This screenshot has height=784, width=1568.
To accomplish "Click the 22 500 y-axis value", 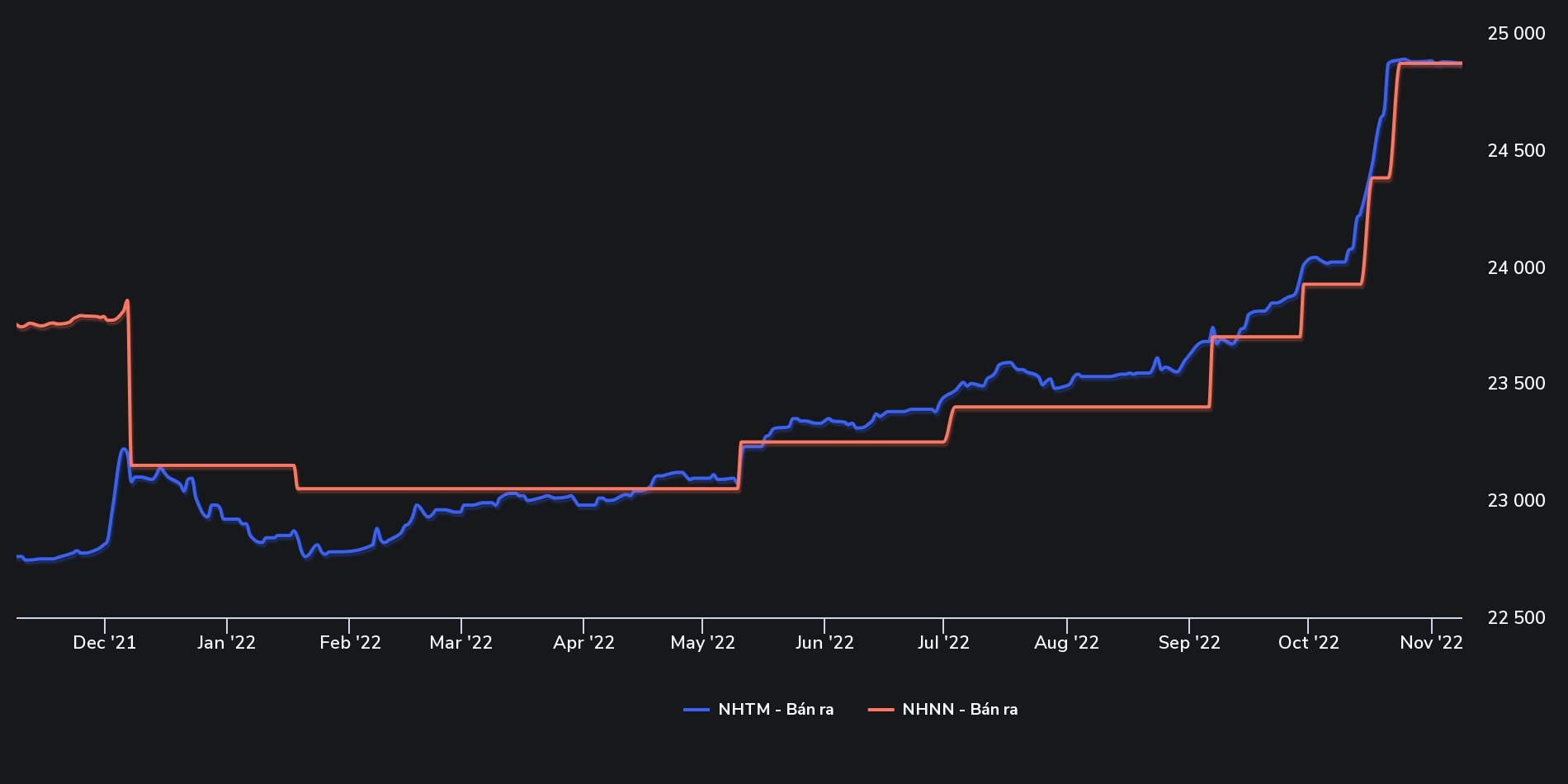I will pyautogui.click(x=1516, y=618).
